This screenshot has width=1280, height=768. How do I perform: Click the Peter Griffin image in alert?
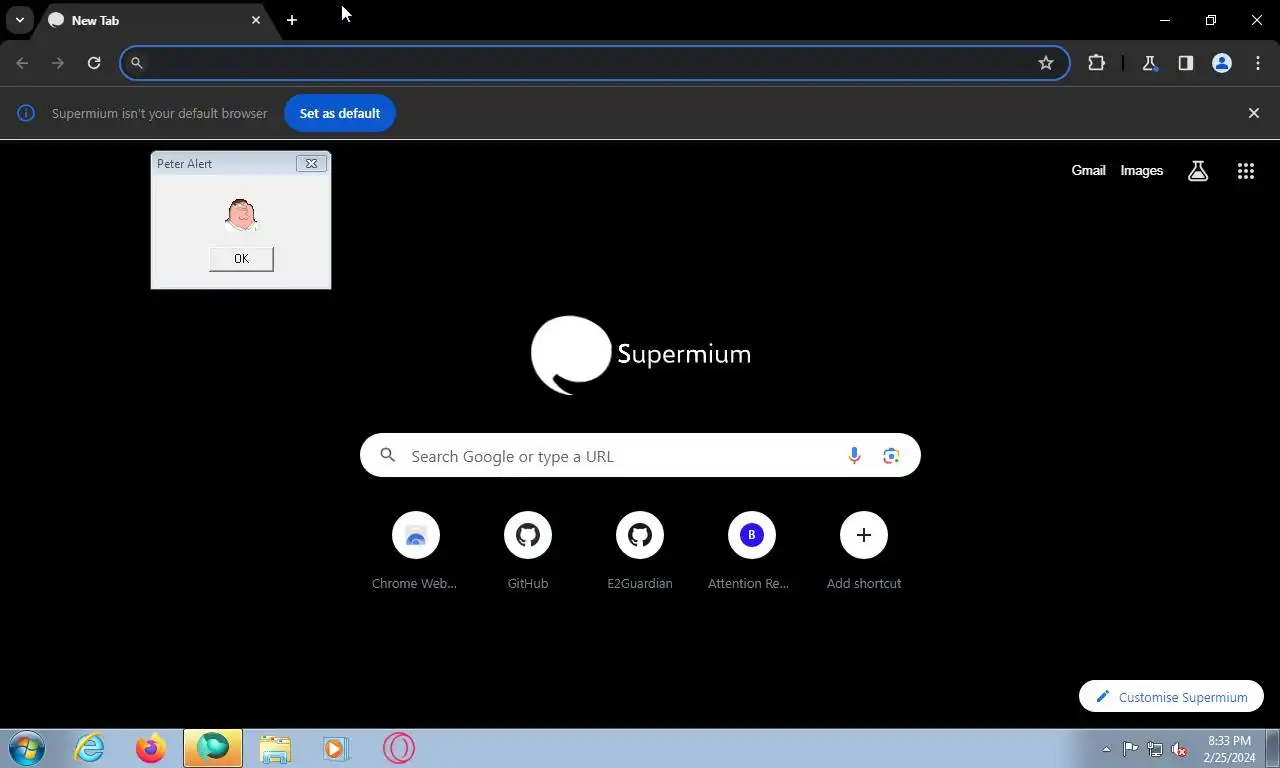tap(241, 215)
